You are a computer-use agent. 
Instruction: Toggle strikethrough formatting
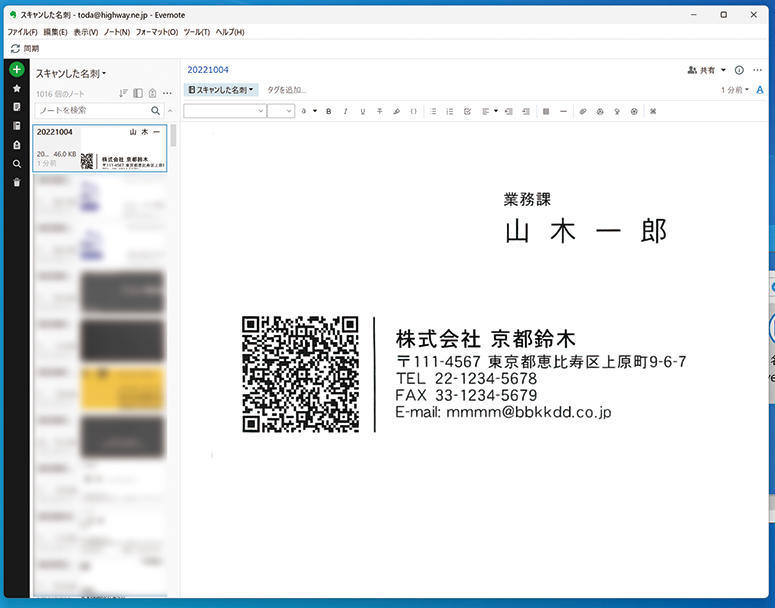tap(380, 112)
